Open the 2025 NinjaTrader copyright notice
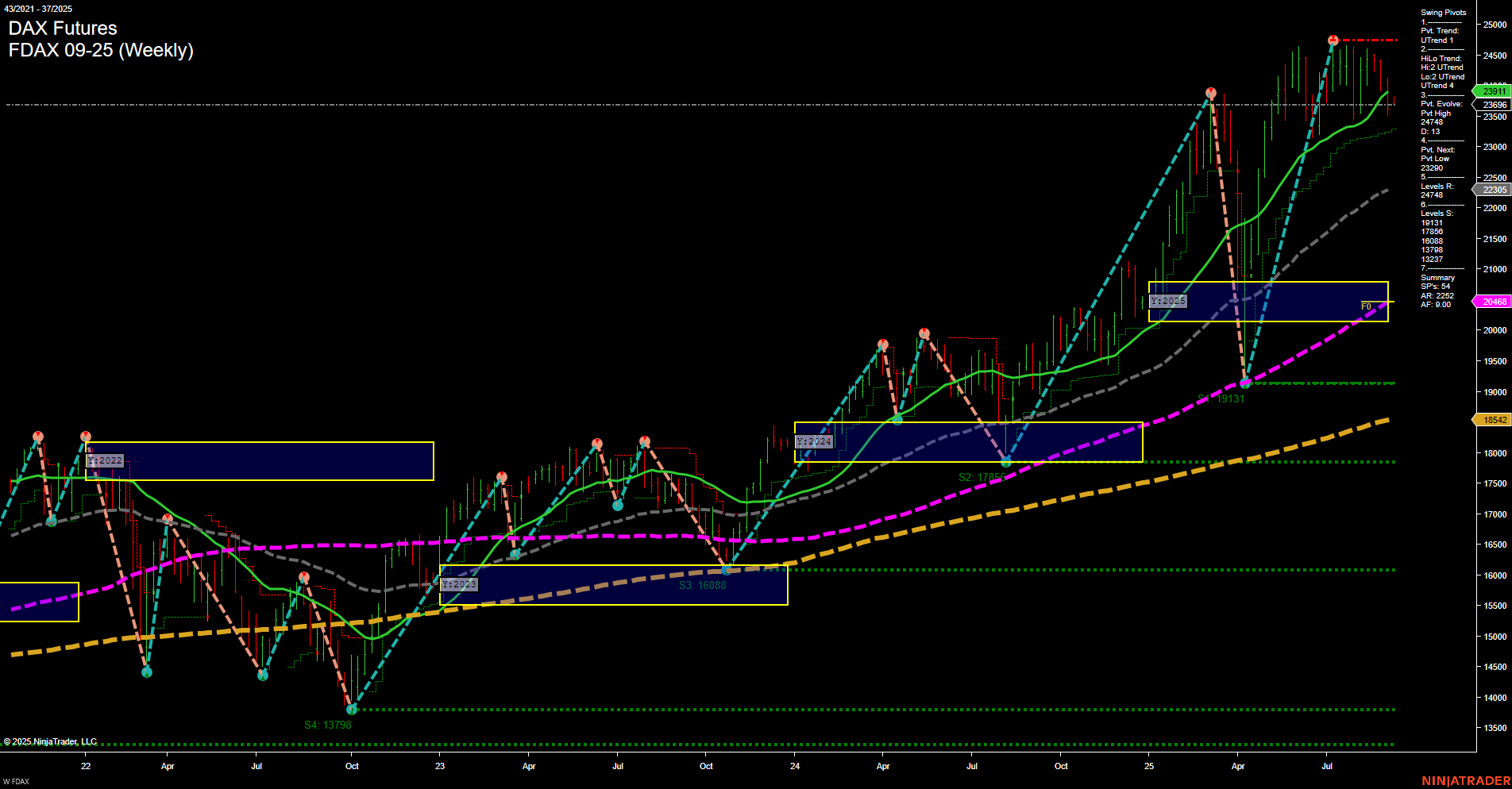Viewport: 1512px width, 789px height. pyautogui.click(x=49, y=741)
